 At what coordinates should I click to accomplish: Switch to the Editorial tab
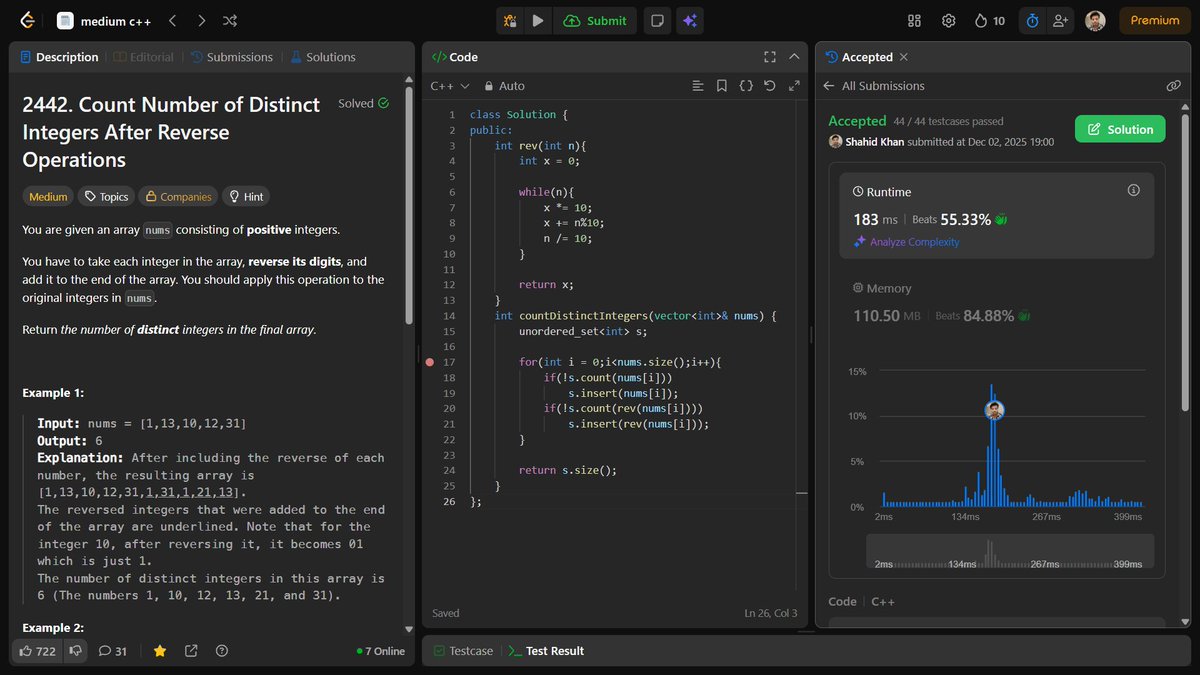tap(144, 57)
